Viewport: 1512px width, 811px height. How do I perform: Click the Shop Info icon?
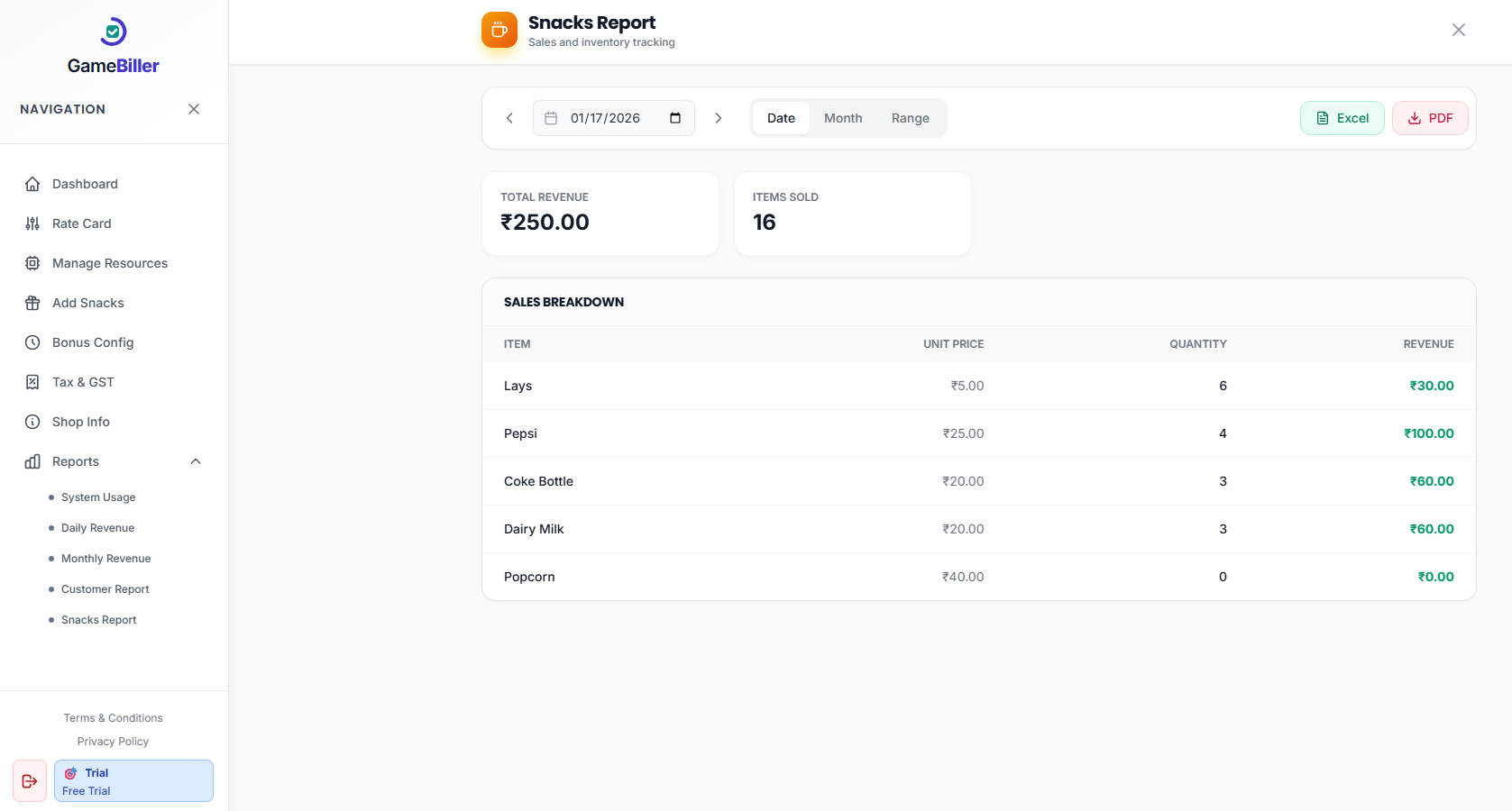[32, 422]
